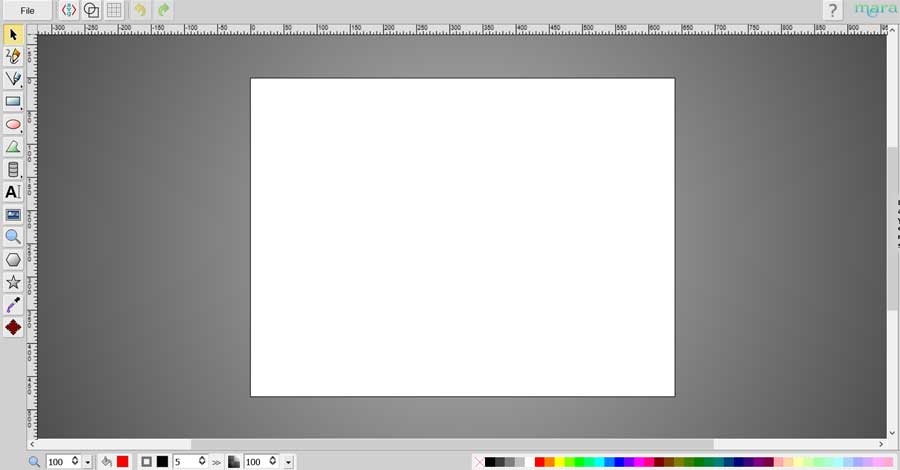
Task: Select the hexagon Polygon tool
Action: point(13,259)
